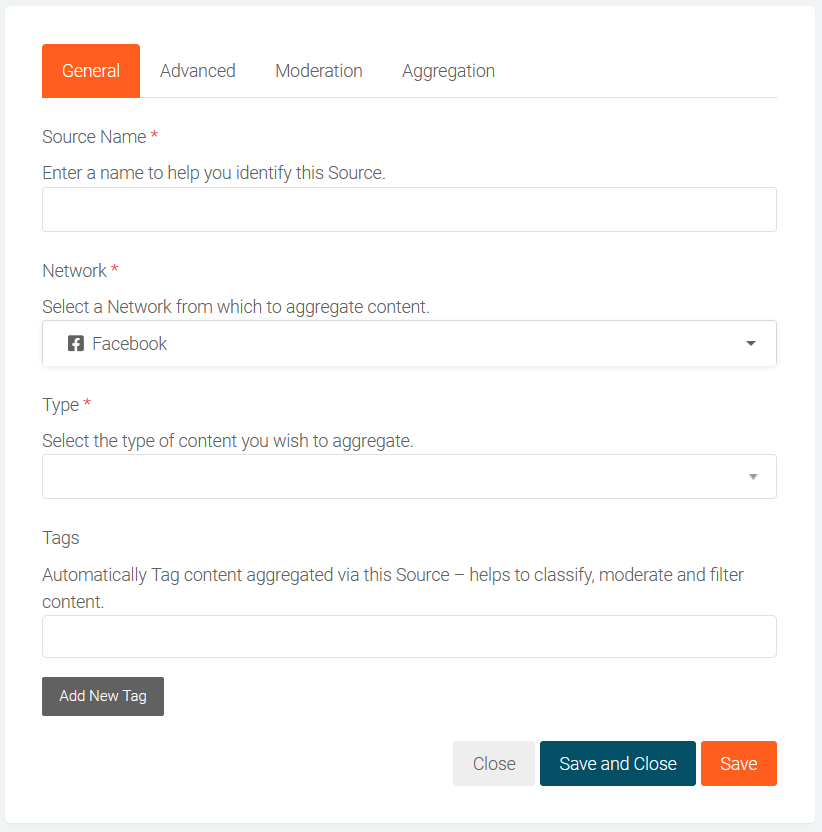Select the selected Facebook text in Network selector
822x832 pixels.
click(129, 344)
